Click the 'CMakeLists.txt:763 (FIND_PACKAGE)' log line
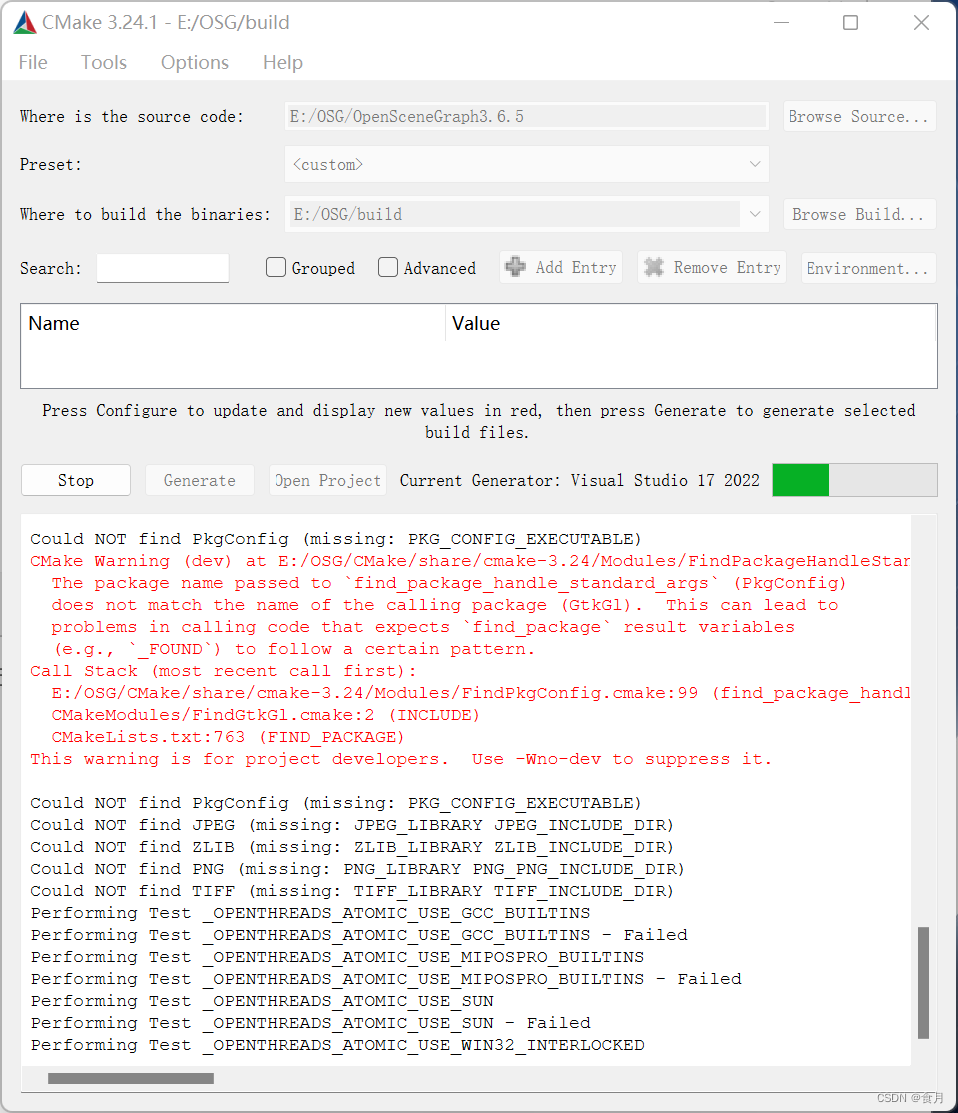958x1113 pixels. [x=228, y=737]
